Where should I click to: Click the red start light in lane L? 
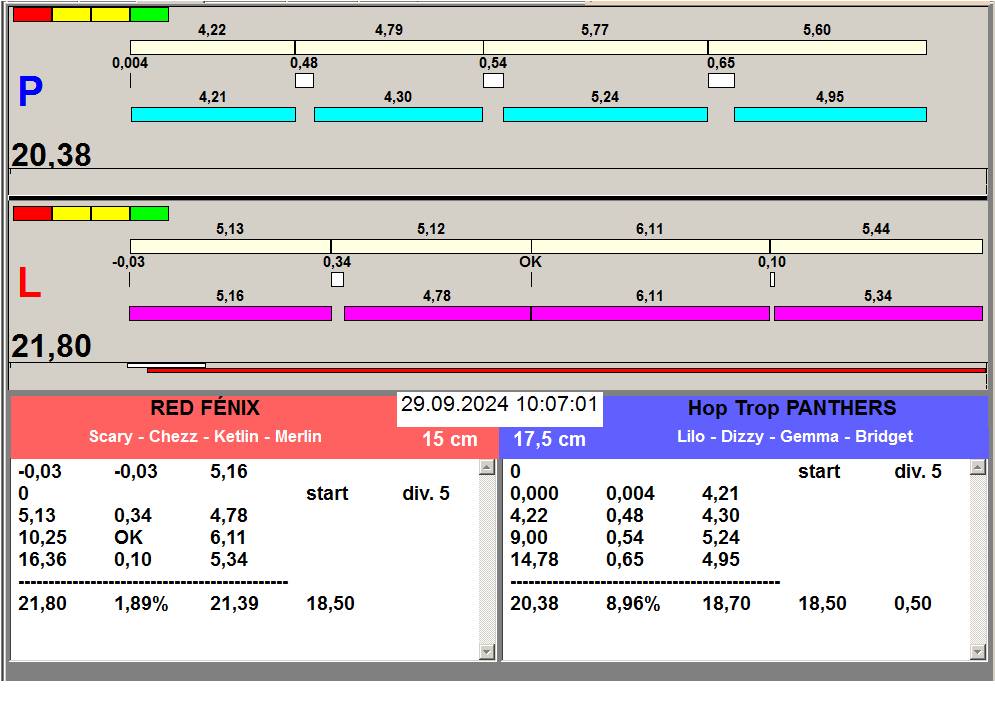[32, 213]
